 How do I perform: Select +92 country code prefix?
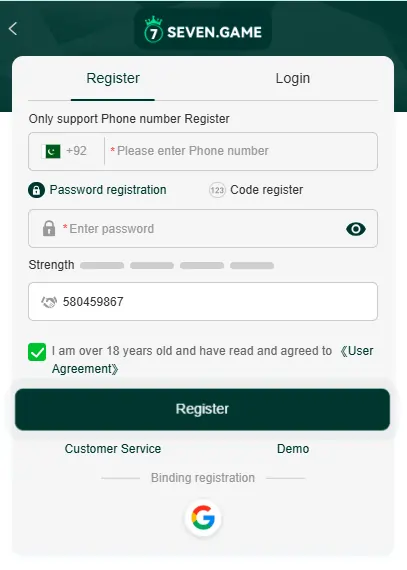(x=76, y=151)
